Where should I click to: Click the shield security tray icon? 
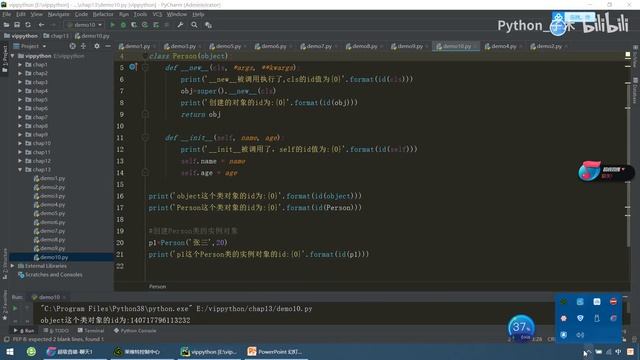pyautogui.click(x=580, y=318)
